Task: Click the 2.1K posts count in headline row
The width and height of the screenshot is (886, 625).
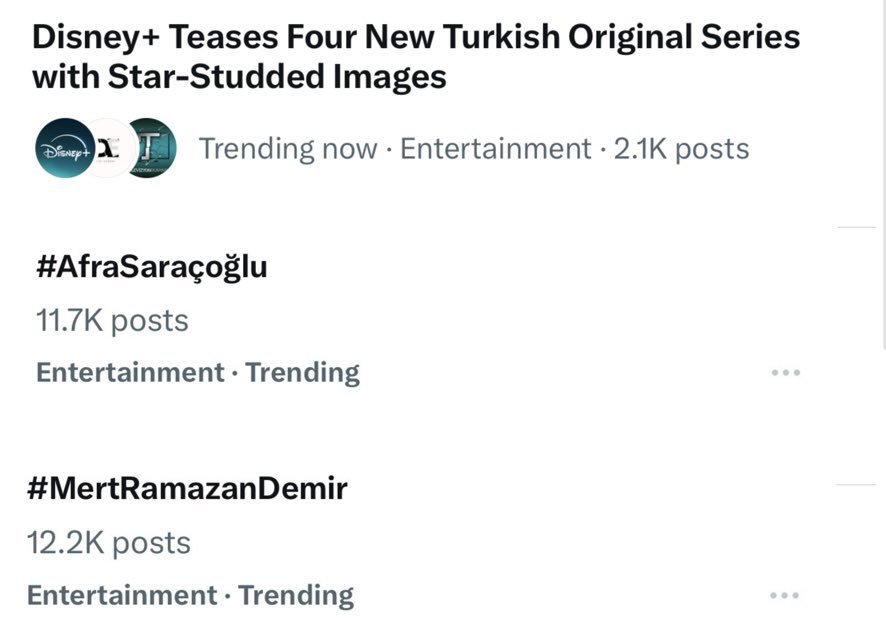Action: 680,149
